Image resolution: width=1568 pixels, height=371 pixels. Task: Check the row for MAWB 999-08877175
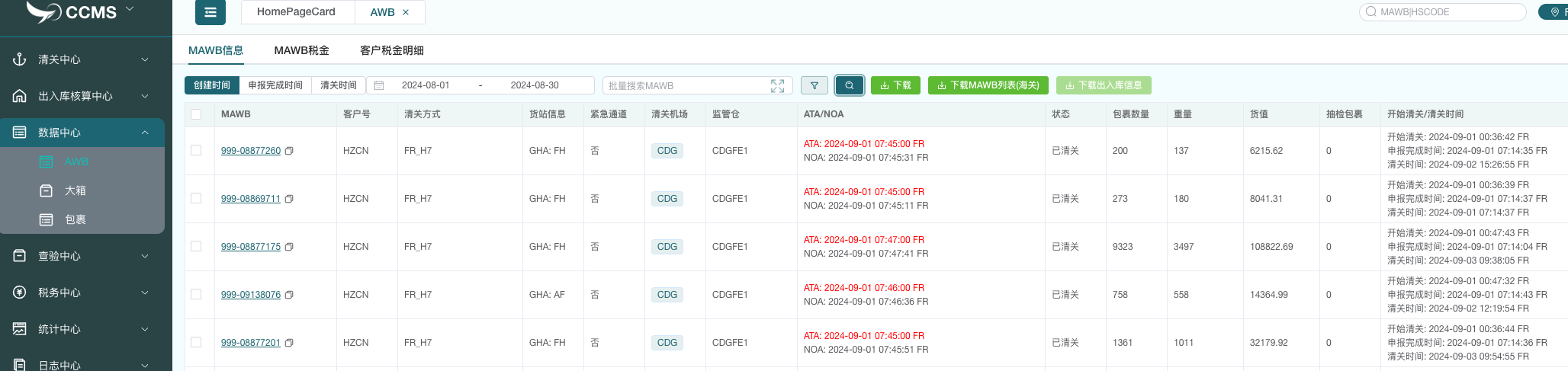tap(196, 246)
